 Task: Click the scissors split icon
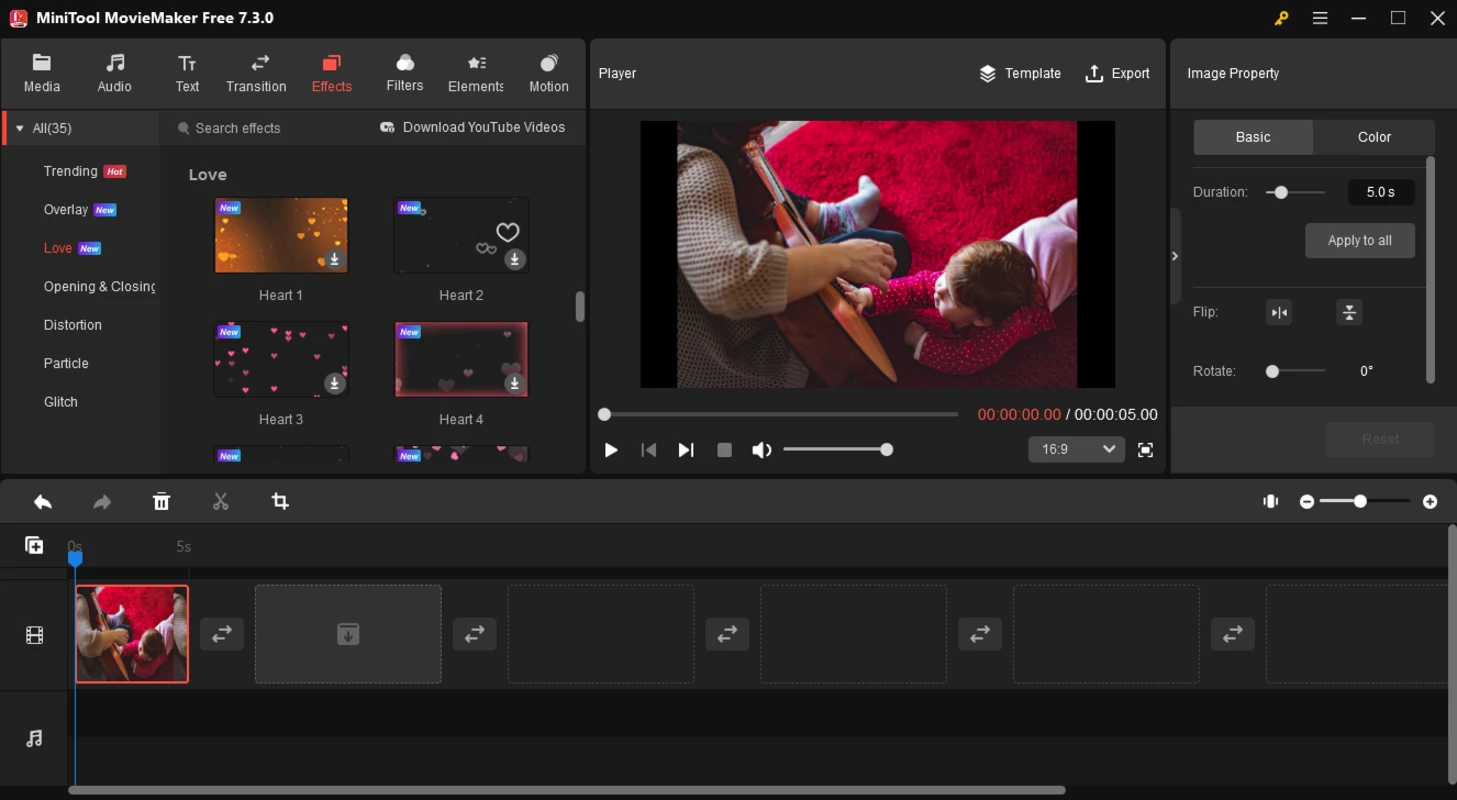[x=221, y=502]
